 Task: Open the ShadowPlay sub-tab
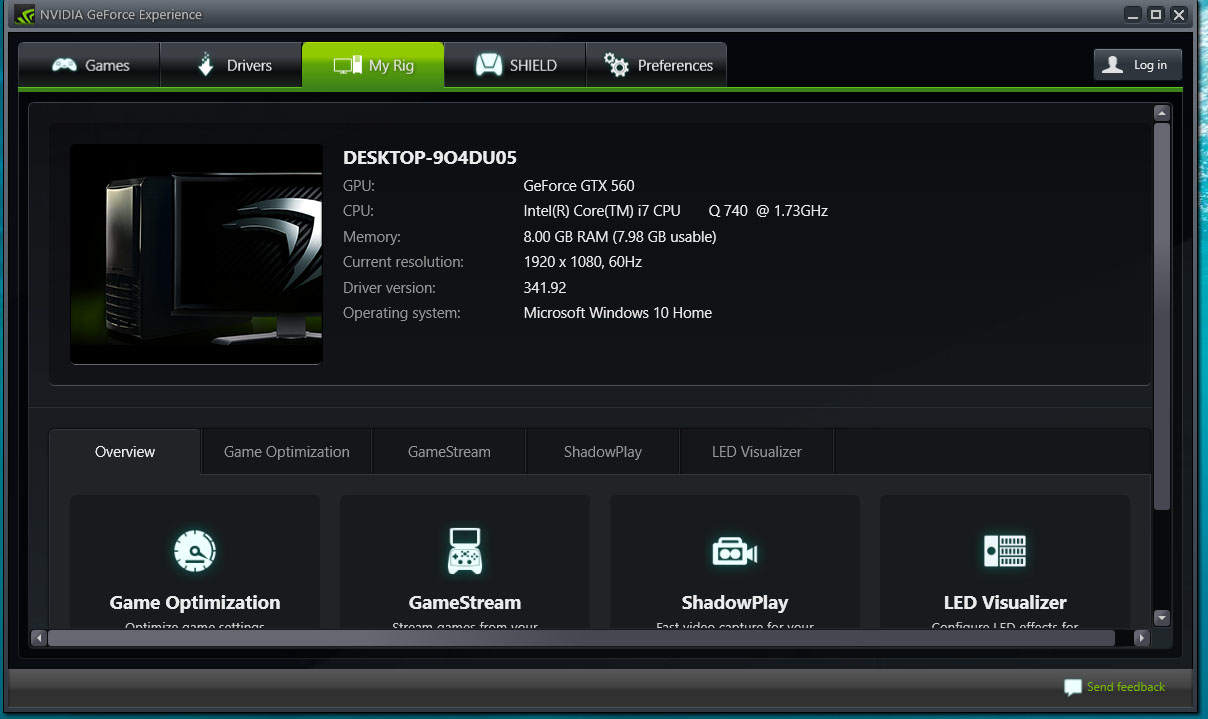point(602,451)
